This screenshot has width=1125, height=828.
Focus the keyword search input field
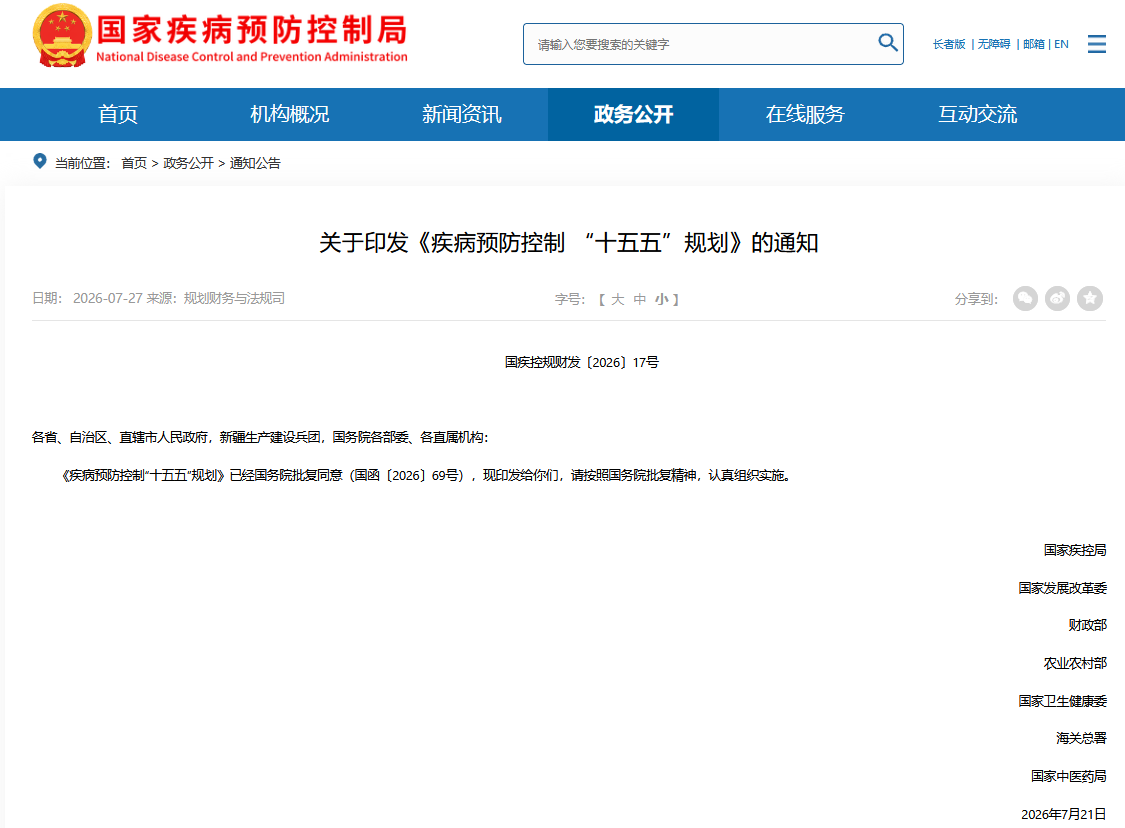703,44
